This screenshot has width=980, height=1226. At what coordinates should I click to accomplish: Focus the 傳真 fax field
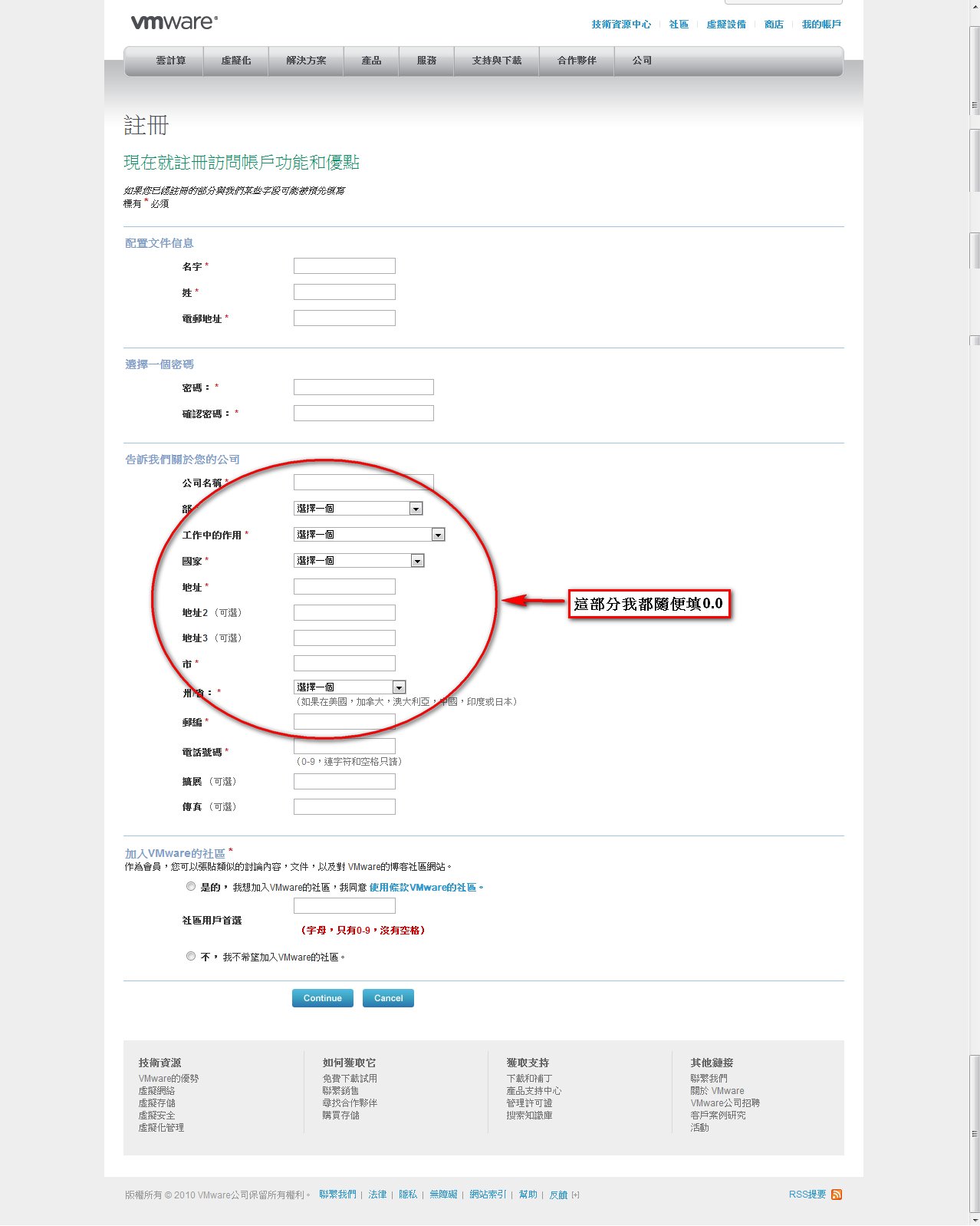click(344, 806)
